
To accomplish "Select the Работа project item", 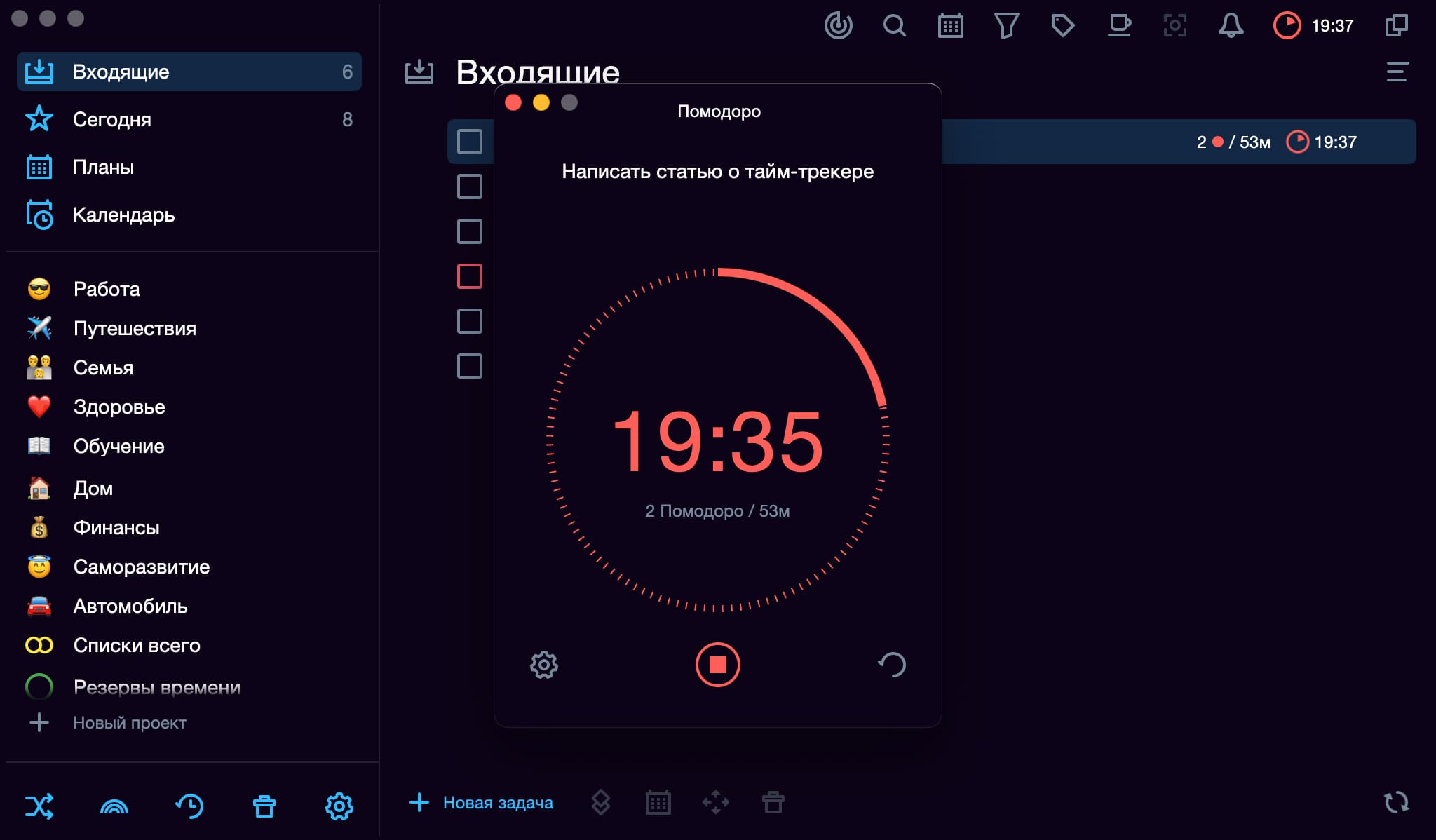I will (x=106, y=288).
